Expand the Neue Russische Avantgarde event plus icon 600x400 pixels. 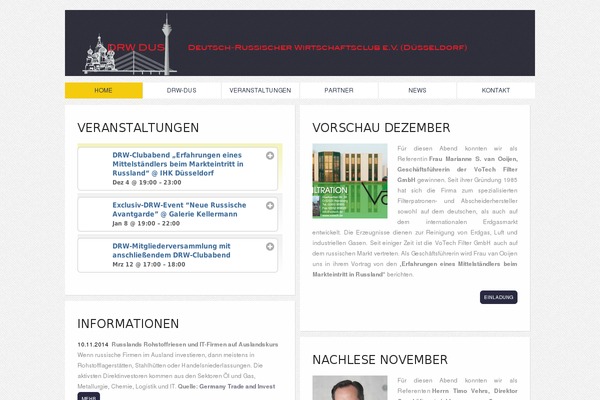270,206
